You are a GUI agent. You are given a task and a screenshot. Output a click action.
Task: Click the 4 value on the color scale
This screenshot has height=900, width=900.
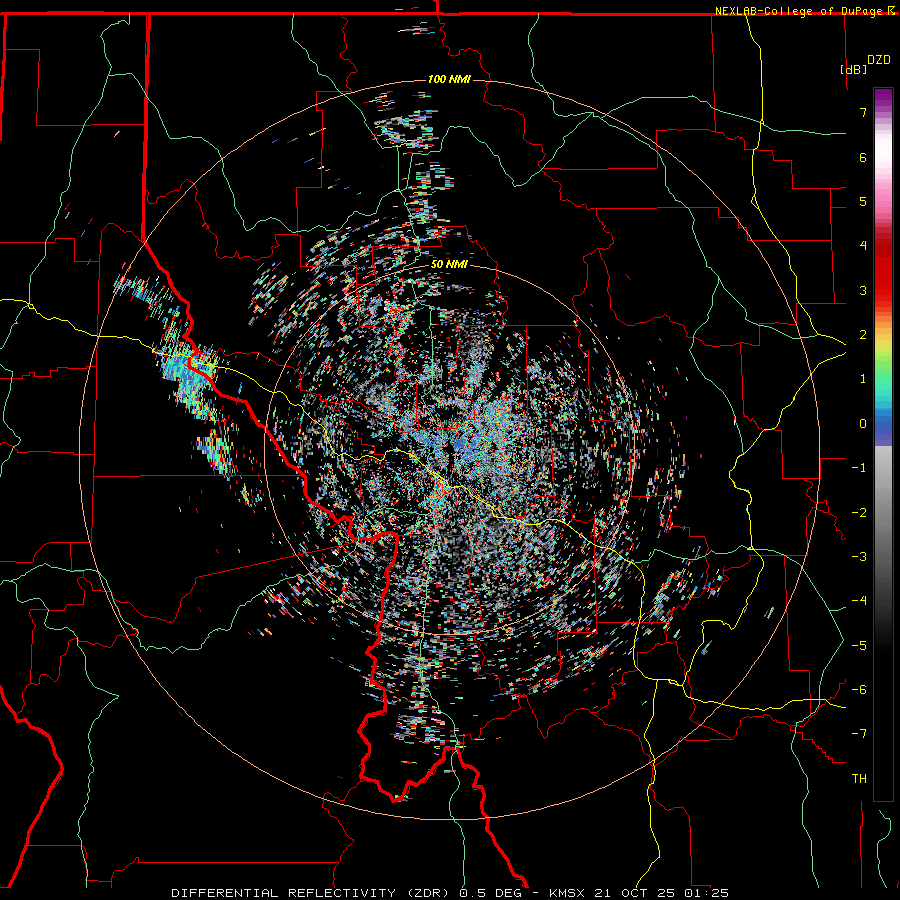point(863,246)
